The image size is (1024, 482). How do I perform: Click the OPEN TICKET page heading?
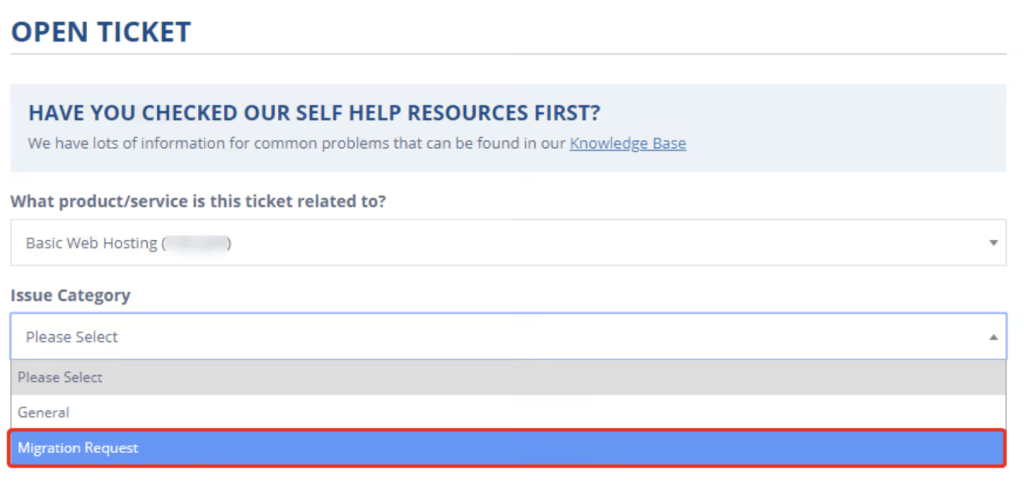coord(100,31)
